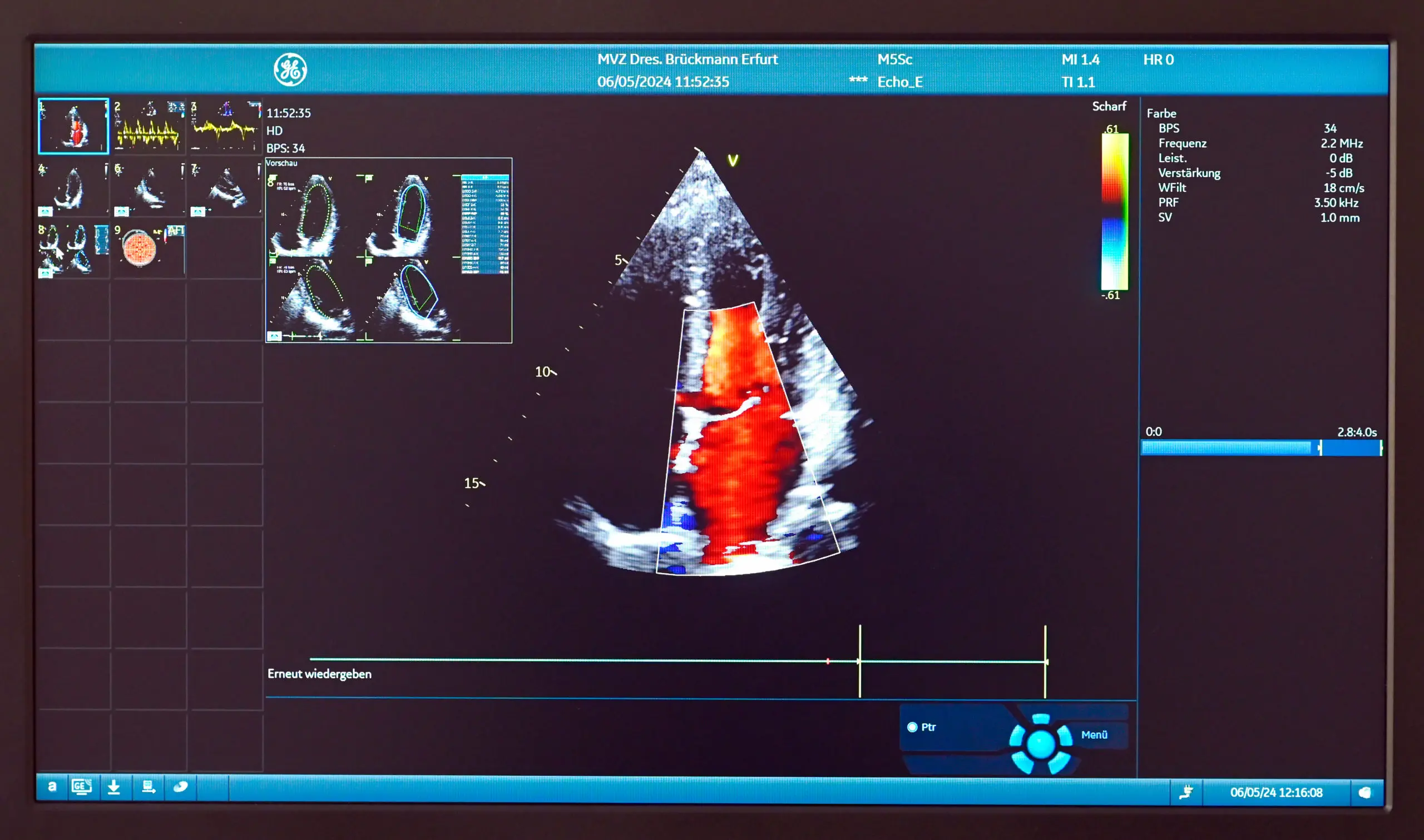Viewport: 1424px width, 840px height.
Task: Click the 'Frequenz' 2.2 MHz value
Action: tap(1342, 143)
